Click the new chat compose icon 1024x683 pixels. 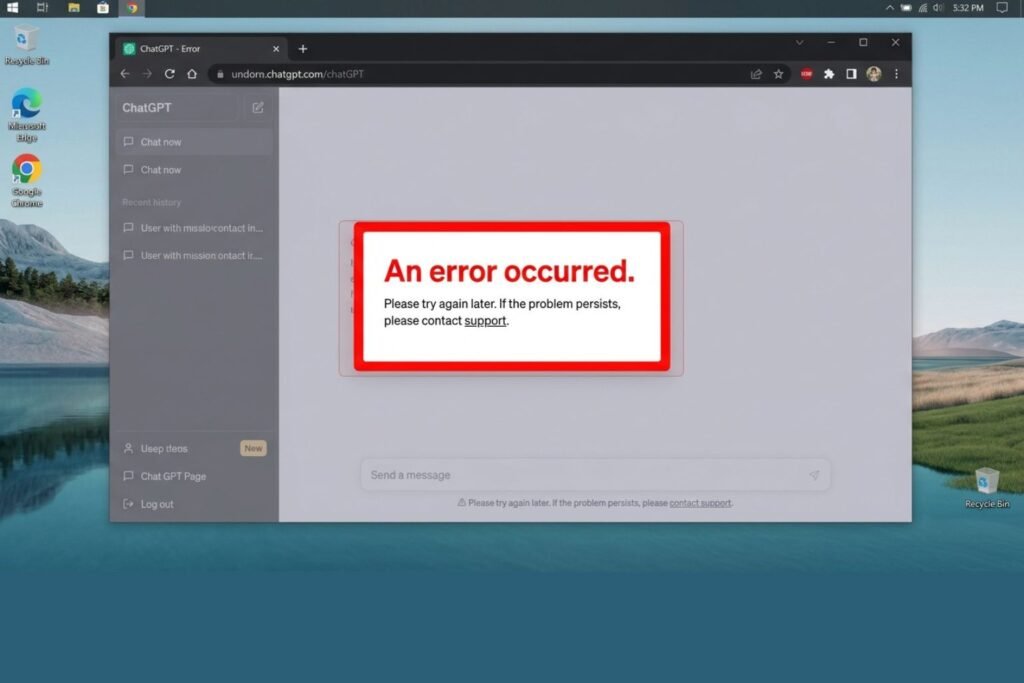[258, 108]
